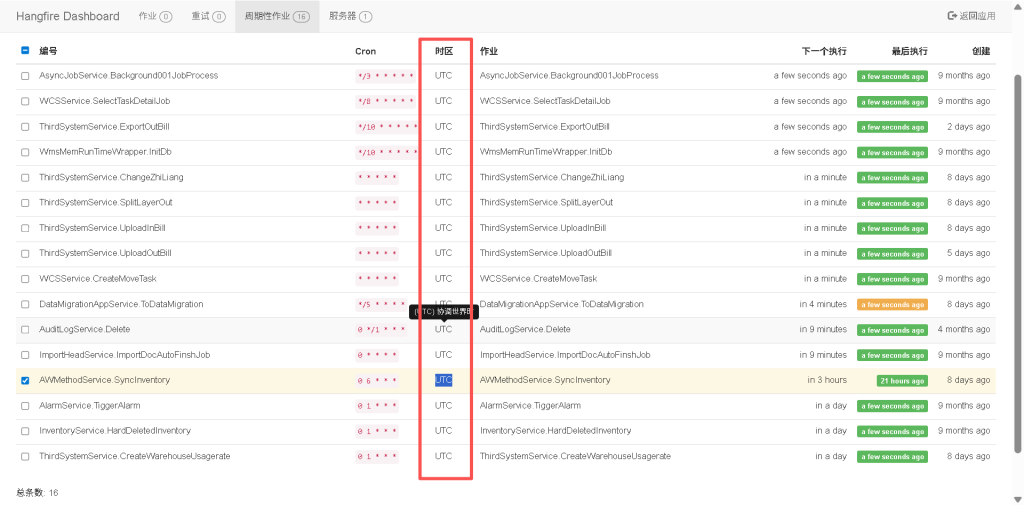Click UTC cell for AsyncJobService row
The width and height of the screenshot is (1024, 505).
point(443,76)
